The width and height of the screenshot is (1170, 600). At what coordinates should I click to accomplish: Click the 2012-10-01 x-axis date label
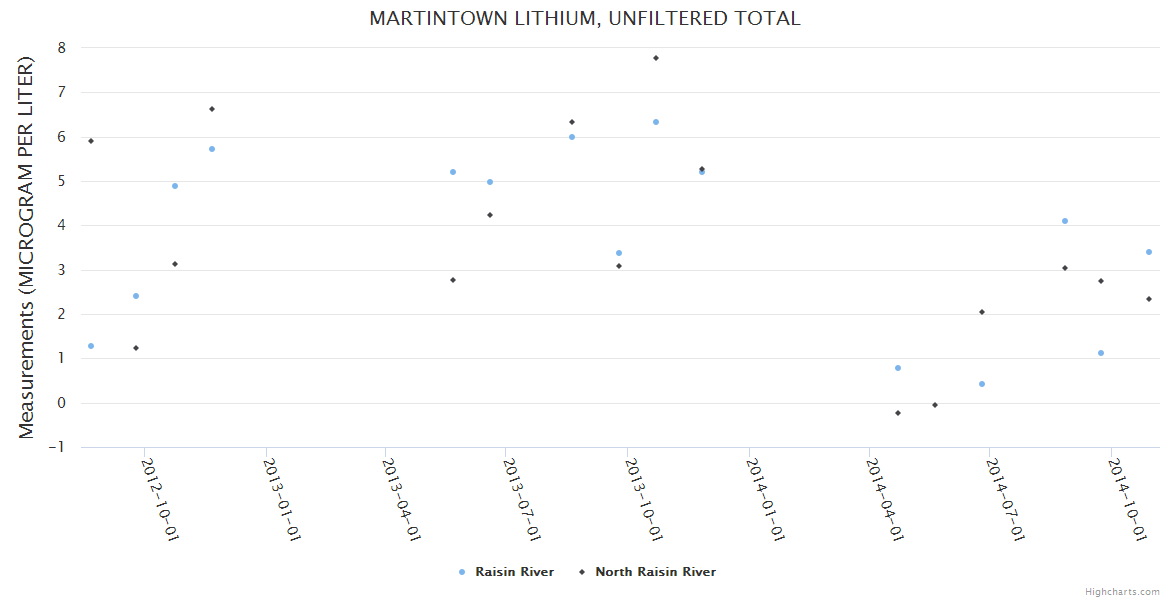(x=160, y=499)
